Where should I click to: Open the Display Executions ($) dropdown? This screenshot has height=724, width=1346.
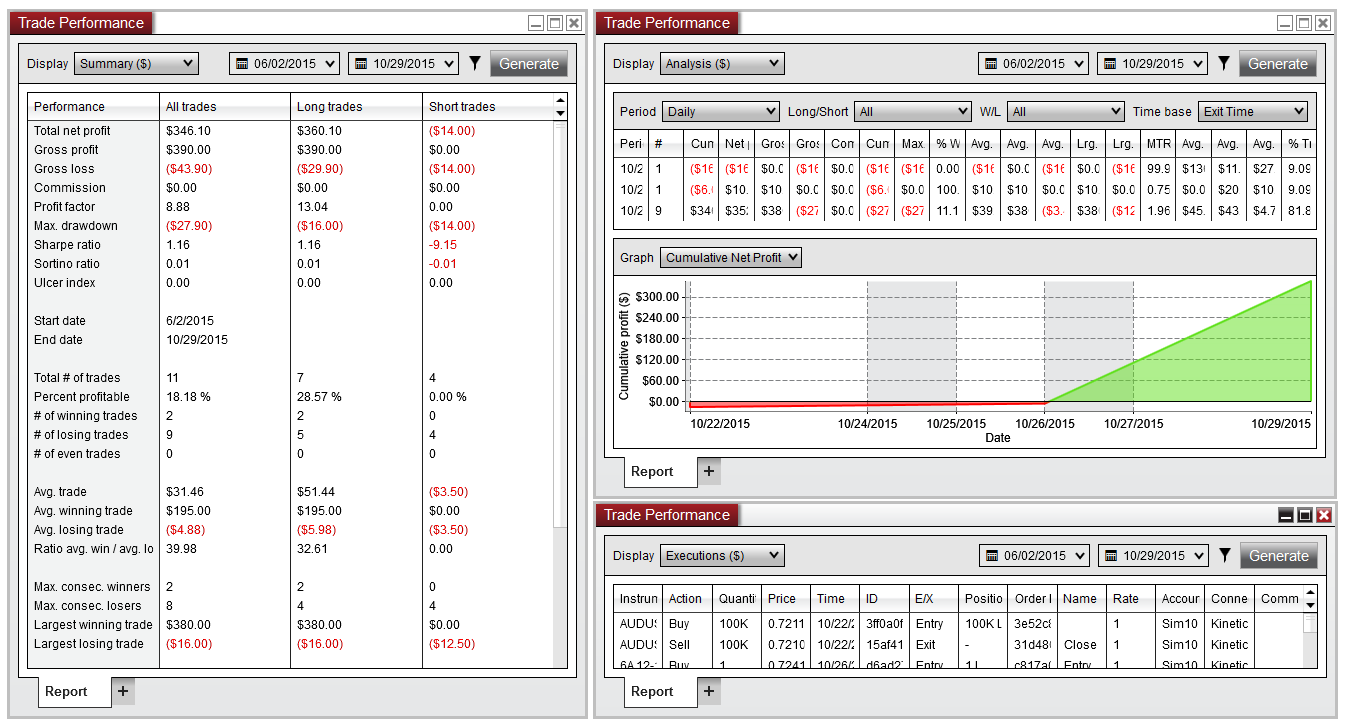722,556
